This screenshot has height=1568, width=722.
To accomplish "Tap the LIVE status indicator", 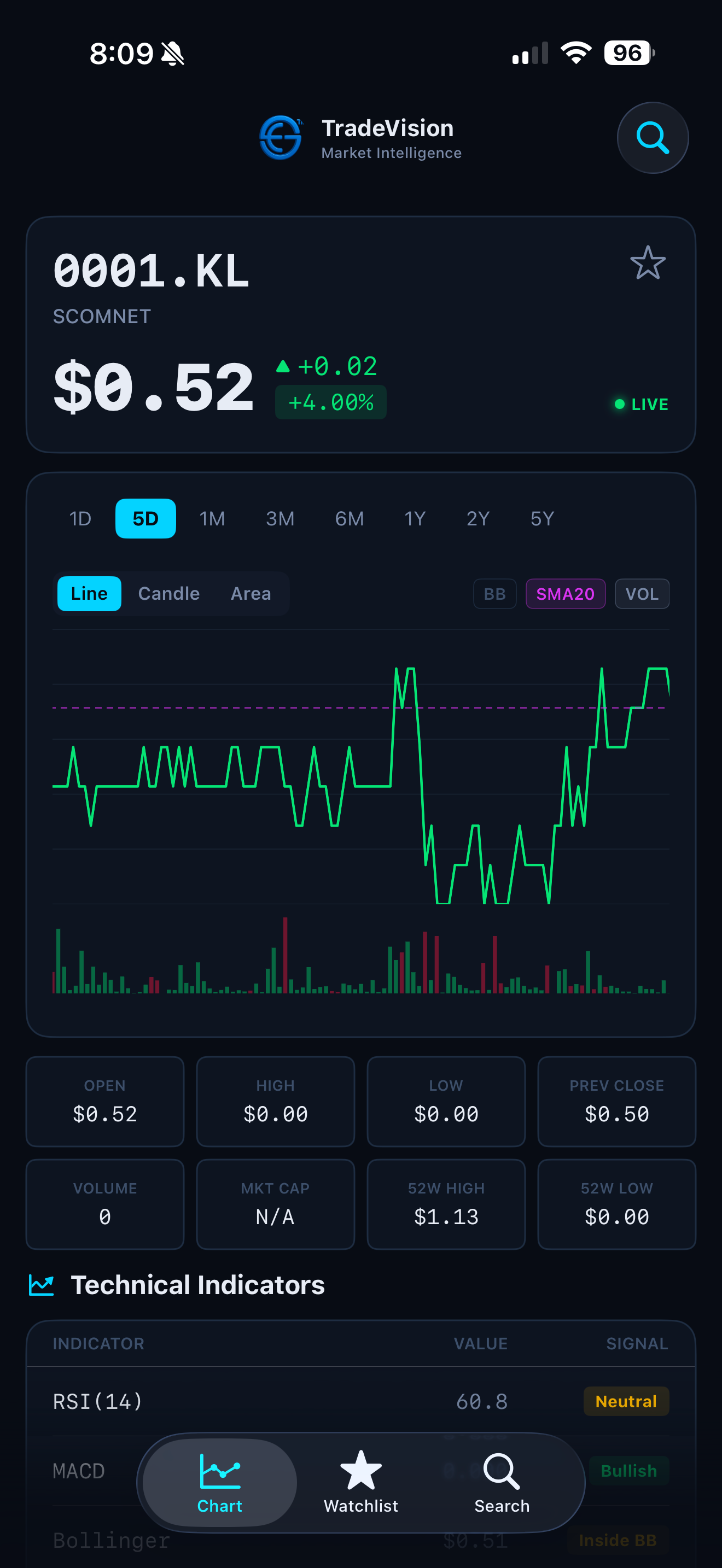I will [642, 404].
